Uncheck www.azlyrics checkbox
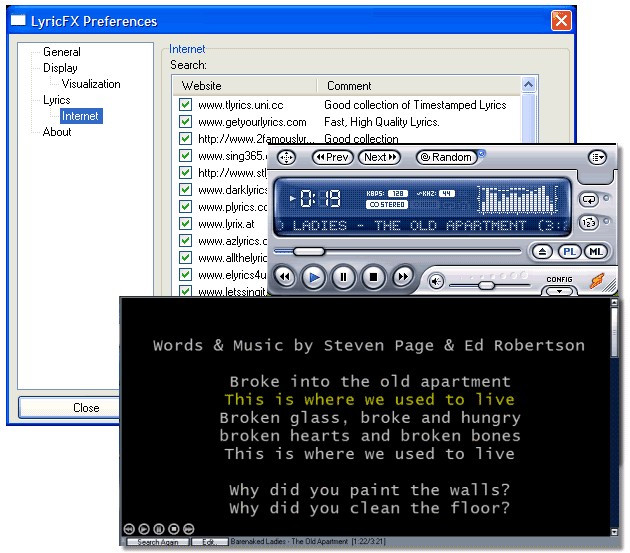Image resolution: width=630 pixels, height=553 pixels. pos(185,240)
